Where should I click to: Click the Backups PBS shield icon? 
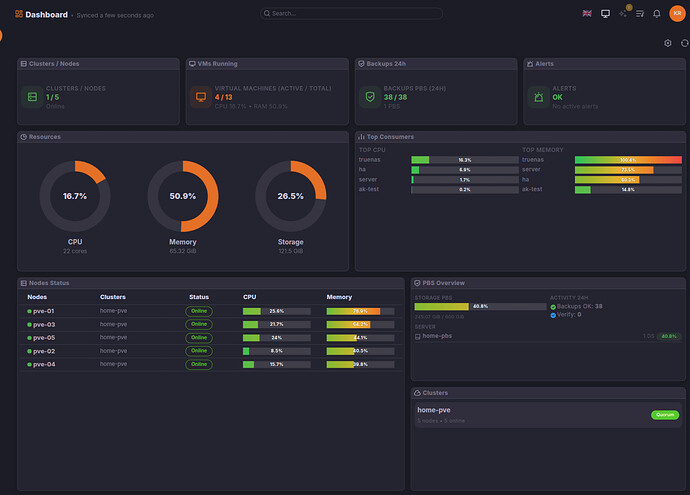click(x=369, y=97)
